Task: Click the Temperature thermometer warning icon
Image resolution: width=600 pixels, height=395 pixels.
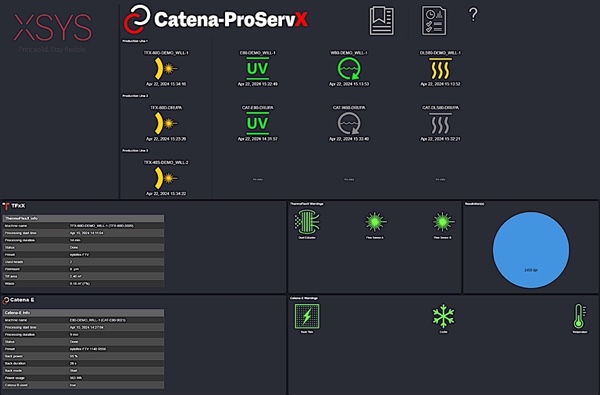Action: click(579, 316)
